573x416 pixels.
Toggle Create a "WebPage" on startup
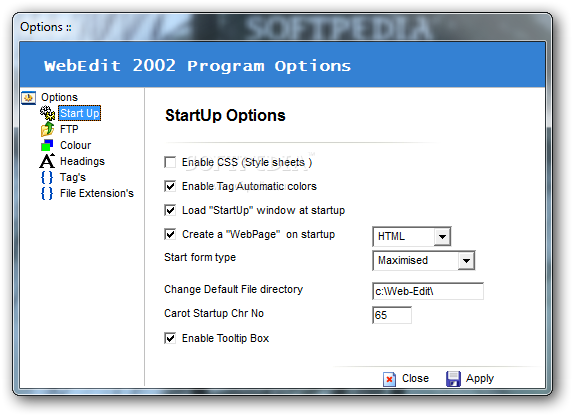170,234
